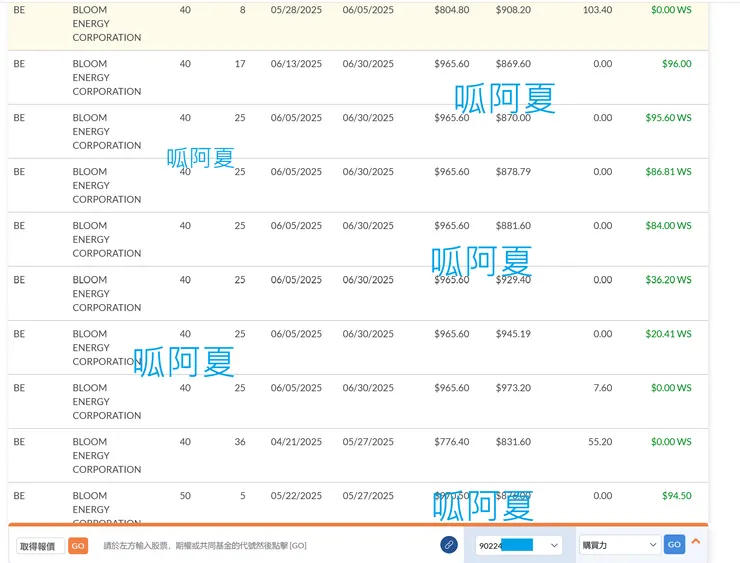Select the $96.00 gain value
740x563 pixels.
tap(676, 64)
